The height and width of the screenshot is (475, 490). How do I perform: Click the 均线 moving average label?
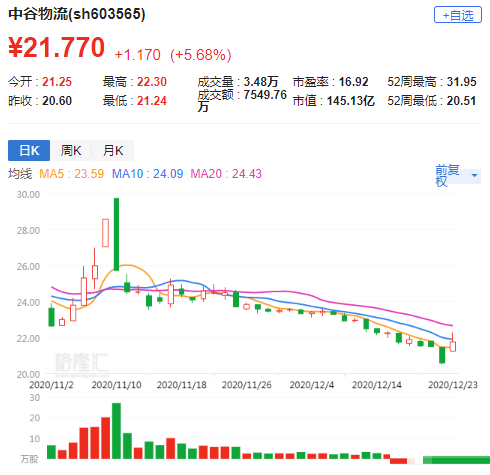point(20,174)
